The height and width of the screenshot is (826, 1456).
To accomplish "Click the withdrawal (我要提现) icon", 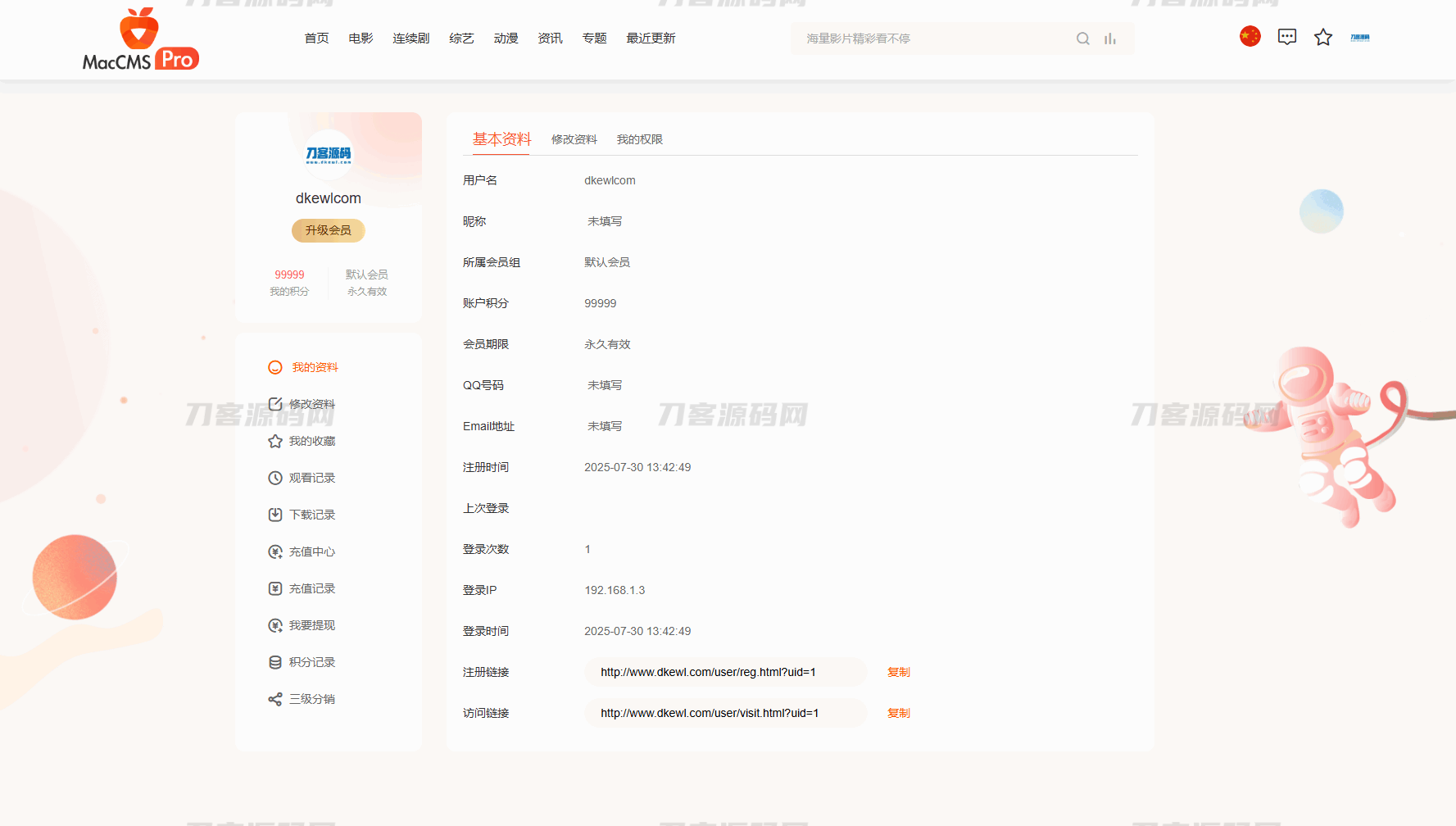I will [274, 625].
